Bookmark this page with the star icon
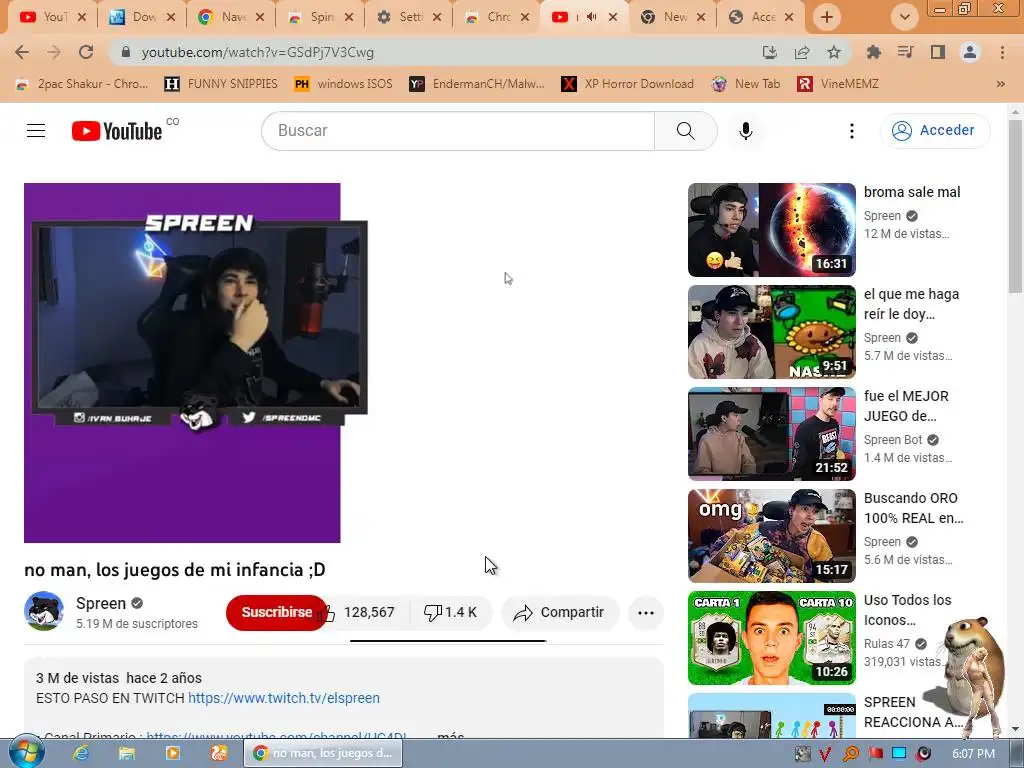Image resolution: width=1024 pixels, height=768 pixels. [x=834, y=52]
